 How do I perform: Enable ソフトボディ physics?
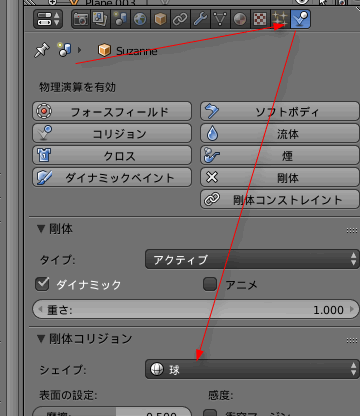(280, 111)
